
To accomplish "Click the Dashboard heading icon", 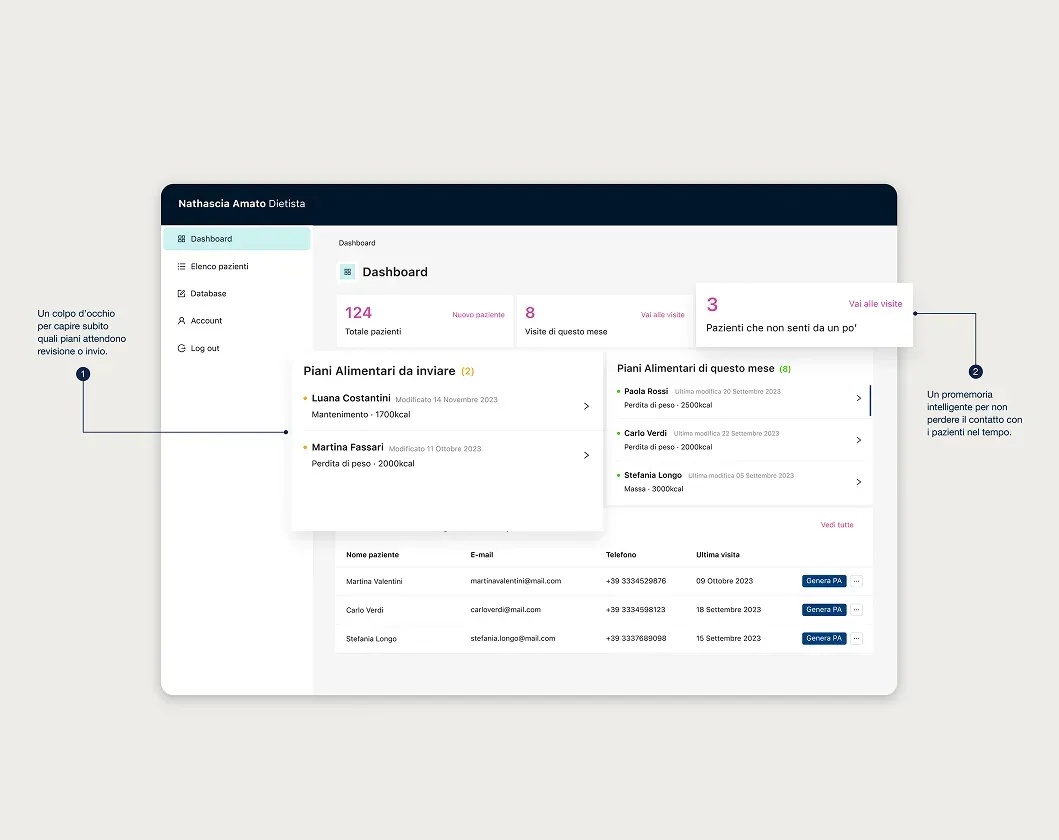I will pos(347,272).
